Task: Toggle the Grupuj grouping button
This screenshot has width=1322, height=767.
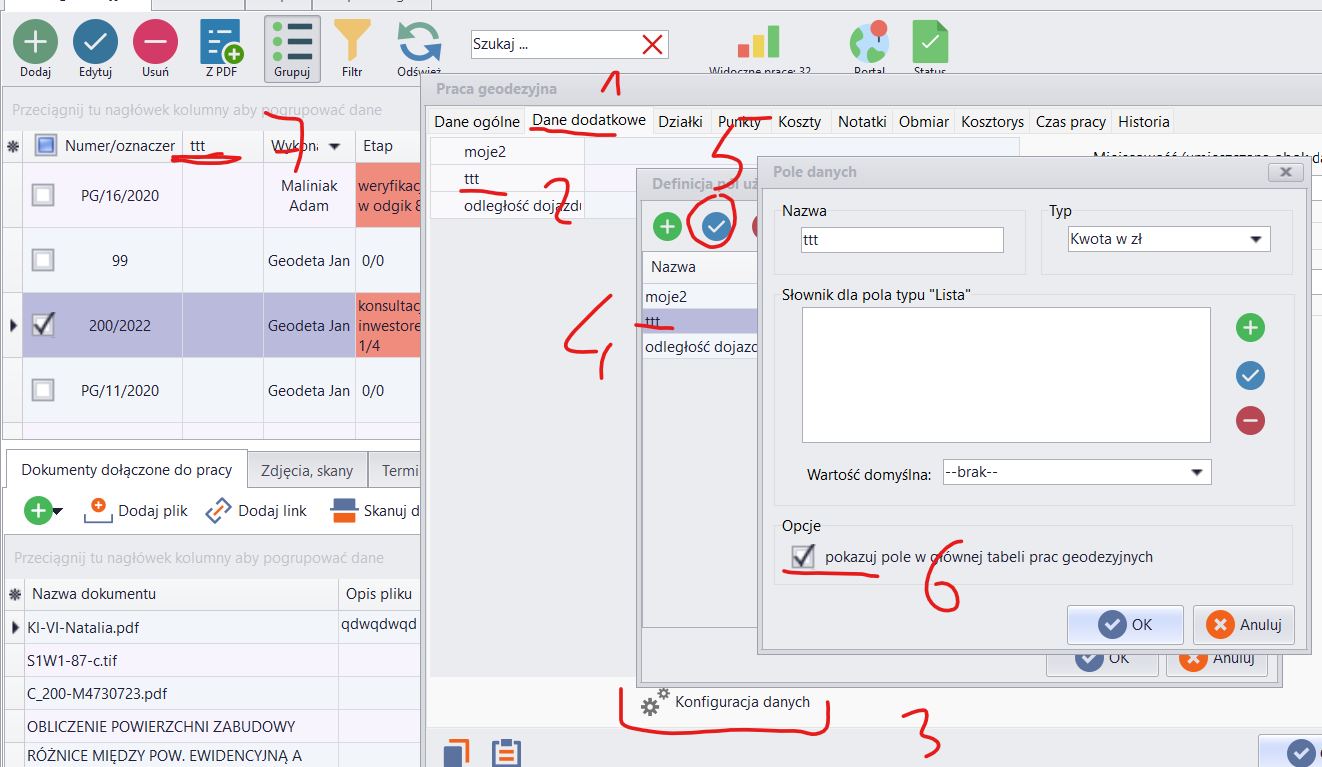Action: point(292,48)
